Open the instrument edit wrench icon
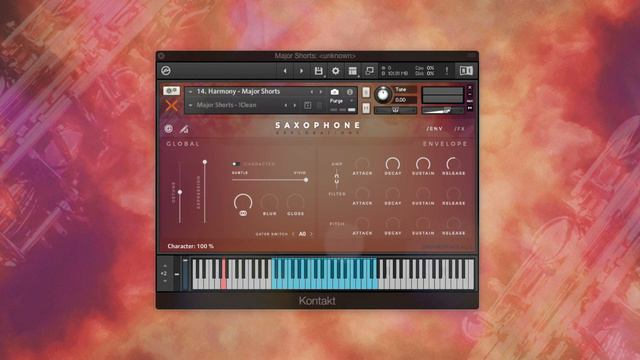The width and height of the screenshot is (640, 360). tap(171, 91)
